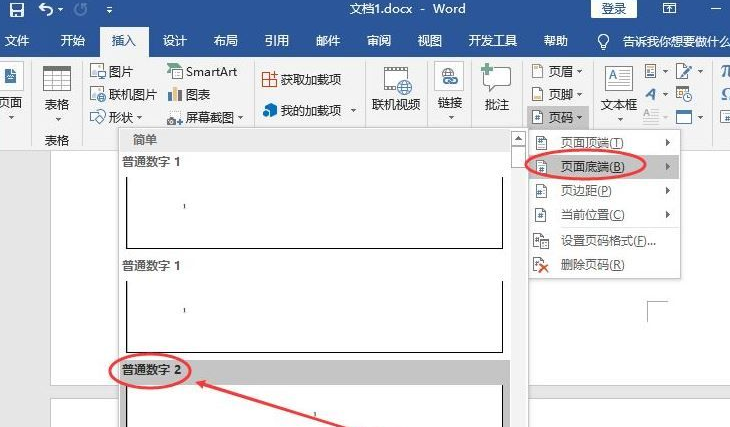
Task: Undo the last action
Action: 46,9
